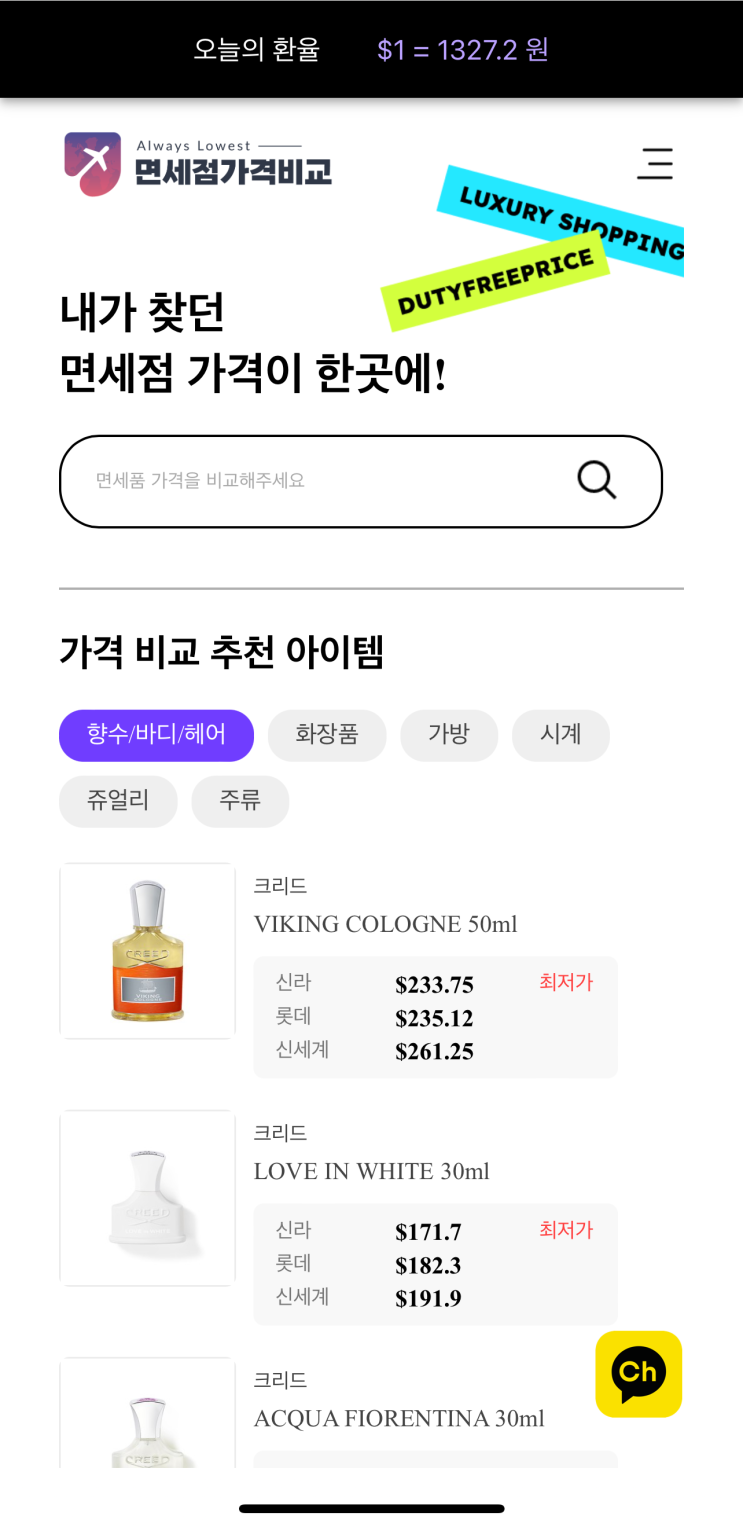The height and width of the screenshot is (1527, 743).
Task: Switch to the 가방 category tab
Action: (449, 735)
